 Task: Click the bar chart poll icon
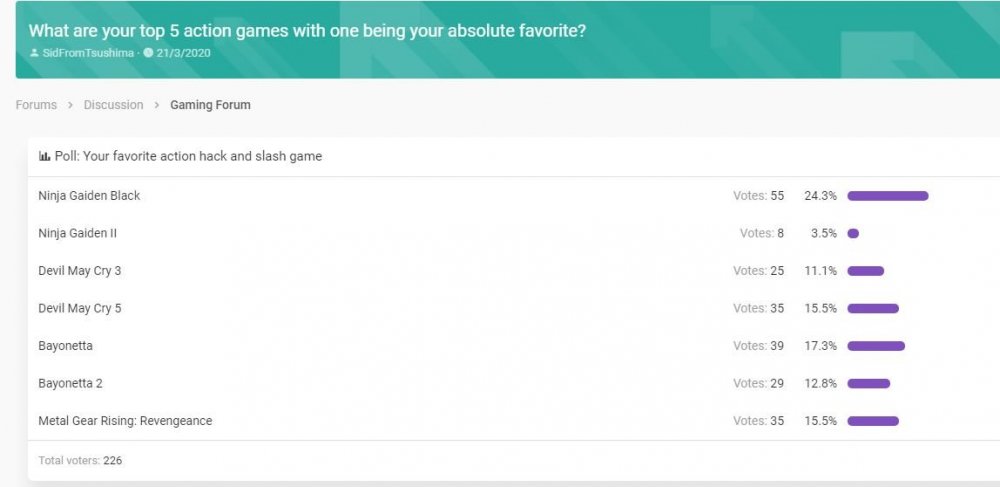pyautogui.click(x=45, y=156)
